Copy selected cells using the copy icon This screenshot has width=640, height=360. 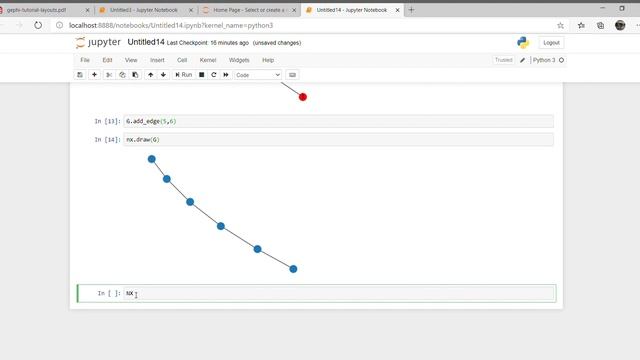(122, 75)
